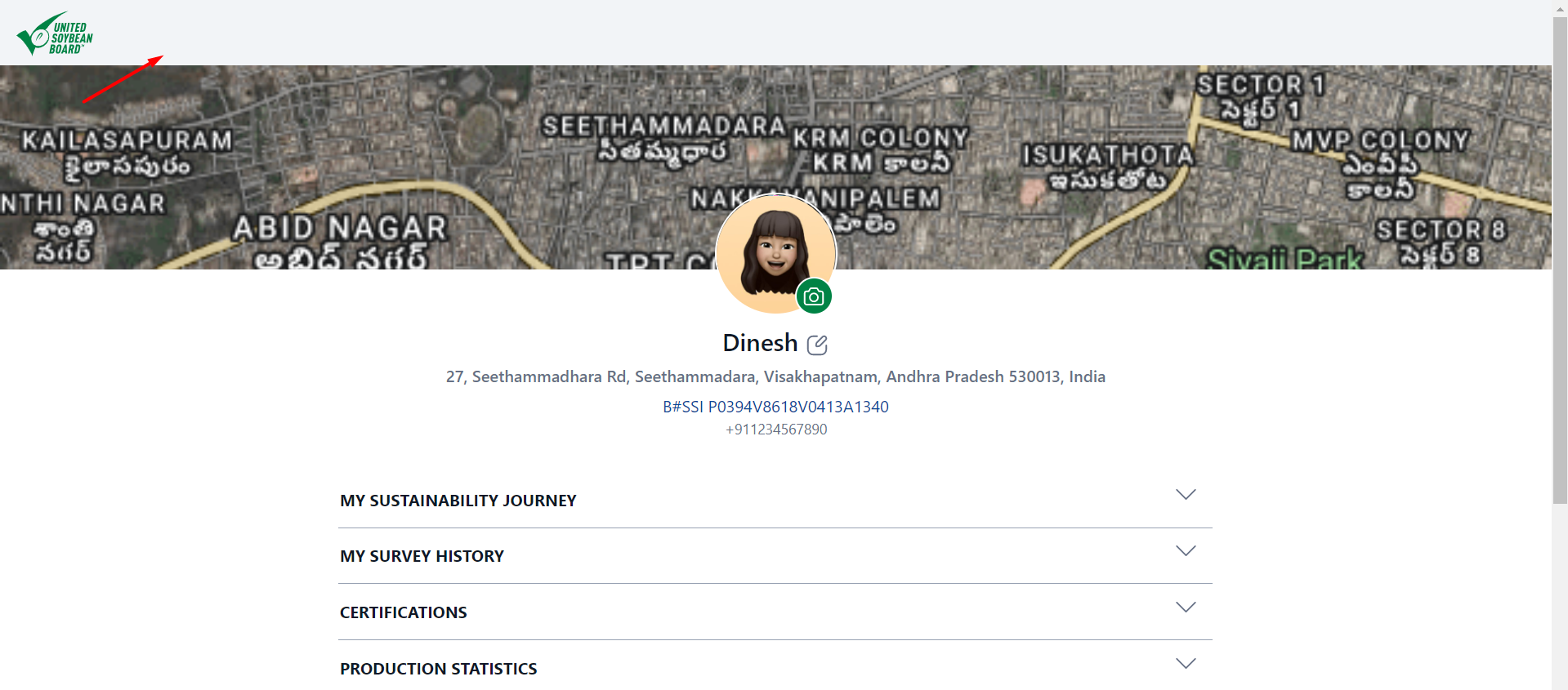Click the Seethammadara label on map
This screenshot has width=1568, height=690.
click(663, 127)
